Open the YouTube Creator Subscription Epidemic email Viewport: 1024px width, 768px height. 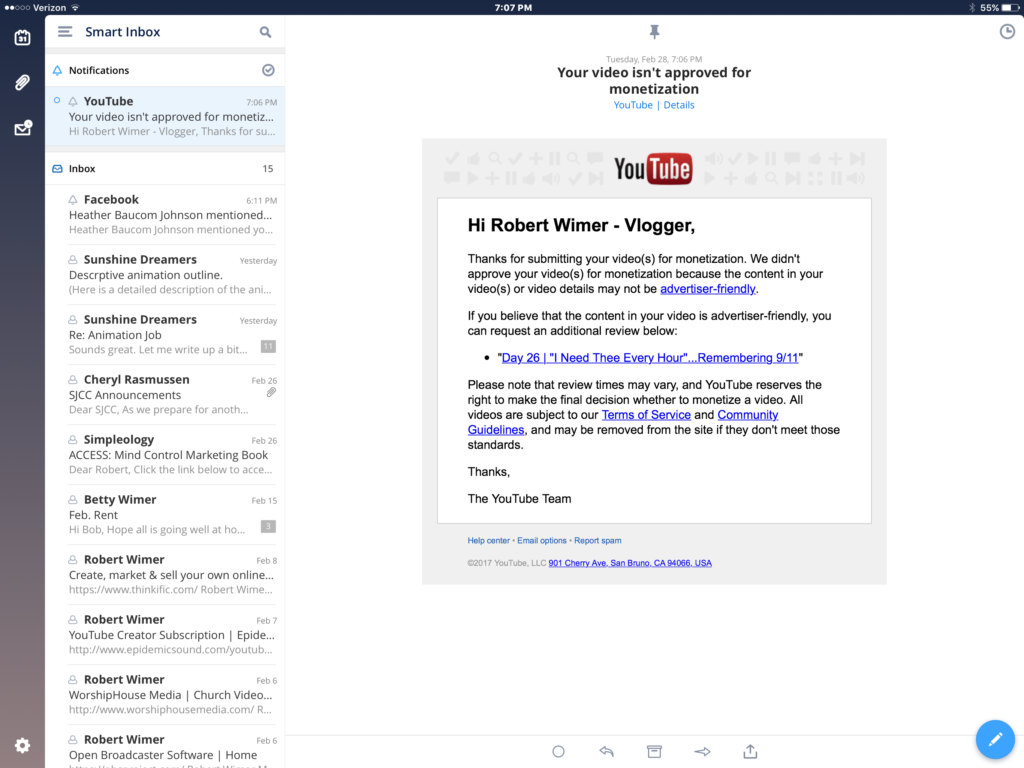pyautogui.click(x=165, y=635)
